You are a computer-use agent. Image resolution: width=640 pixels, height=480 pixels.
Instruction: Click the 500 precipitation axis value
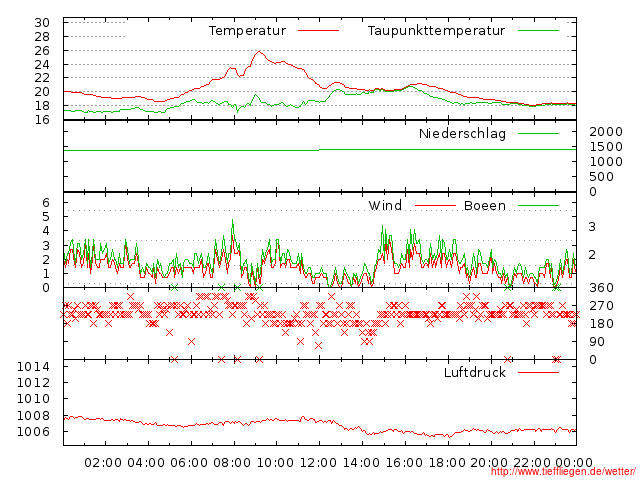(602, 177)
